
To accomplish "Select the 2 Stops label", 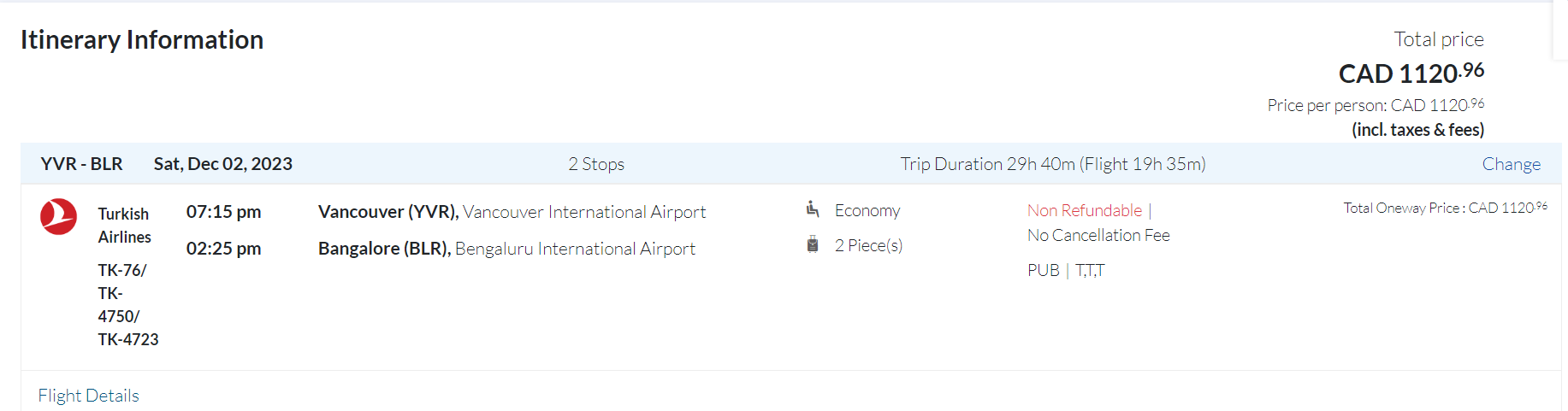I will point(596,164).
